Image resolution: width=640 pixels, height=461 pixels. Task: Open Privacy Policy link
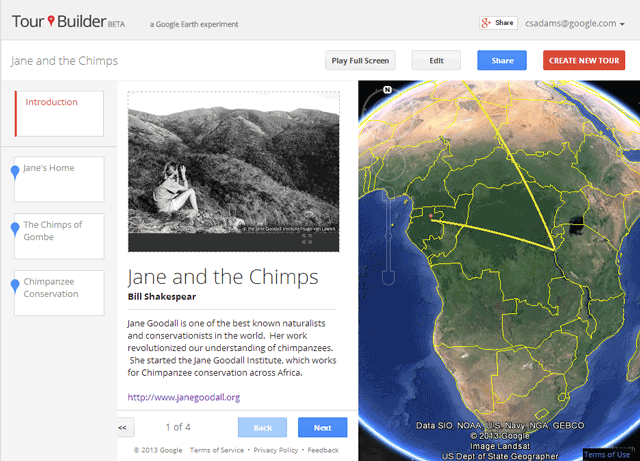click(276, 450)
